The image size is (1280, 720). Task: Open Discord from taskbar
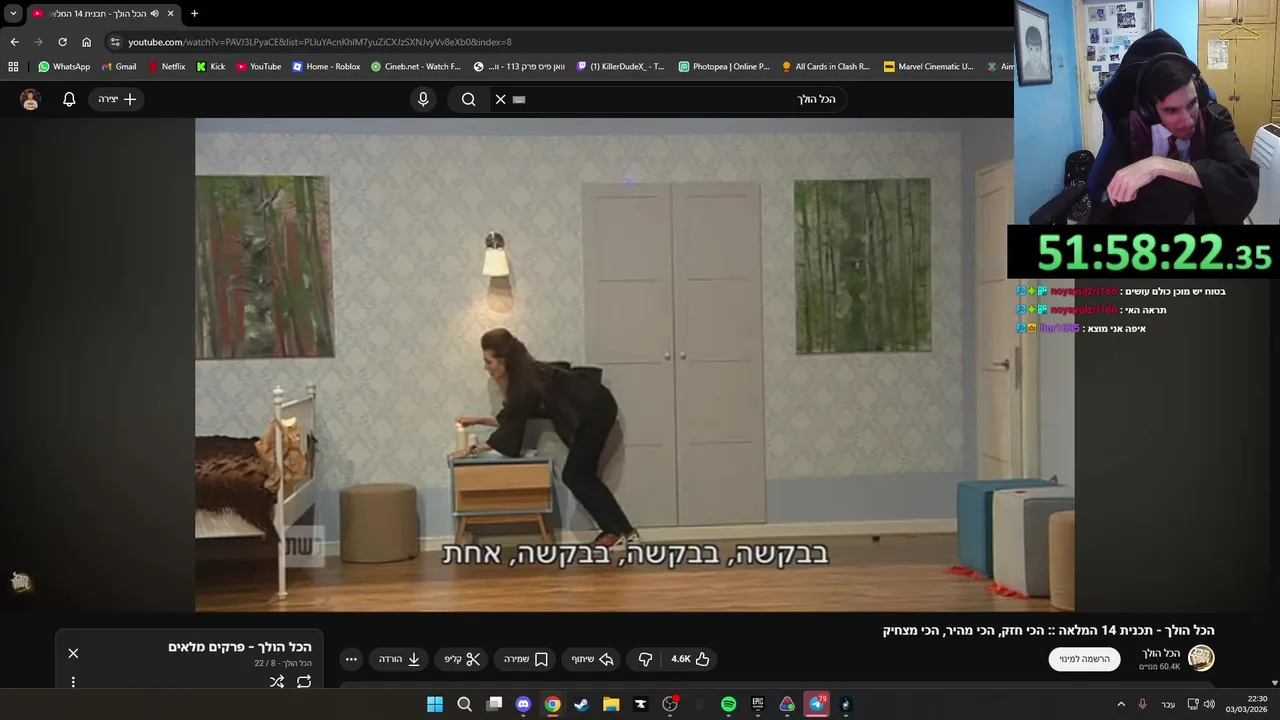click(523, 704)
